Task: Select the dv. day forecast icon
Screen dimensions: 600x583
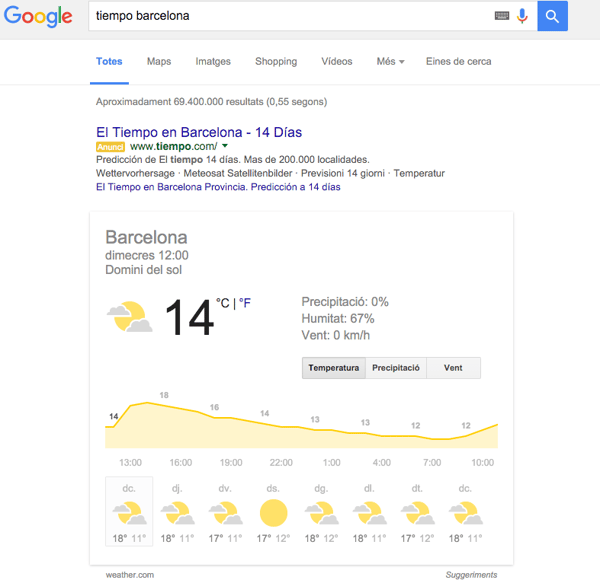Action: coord(225,514)
